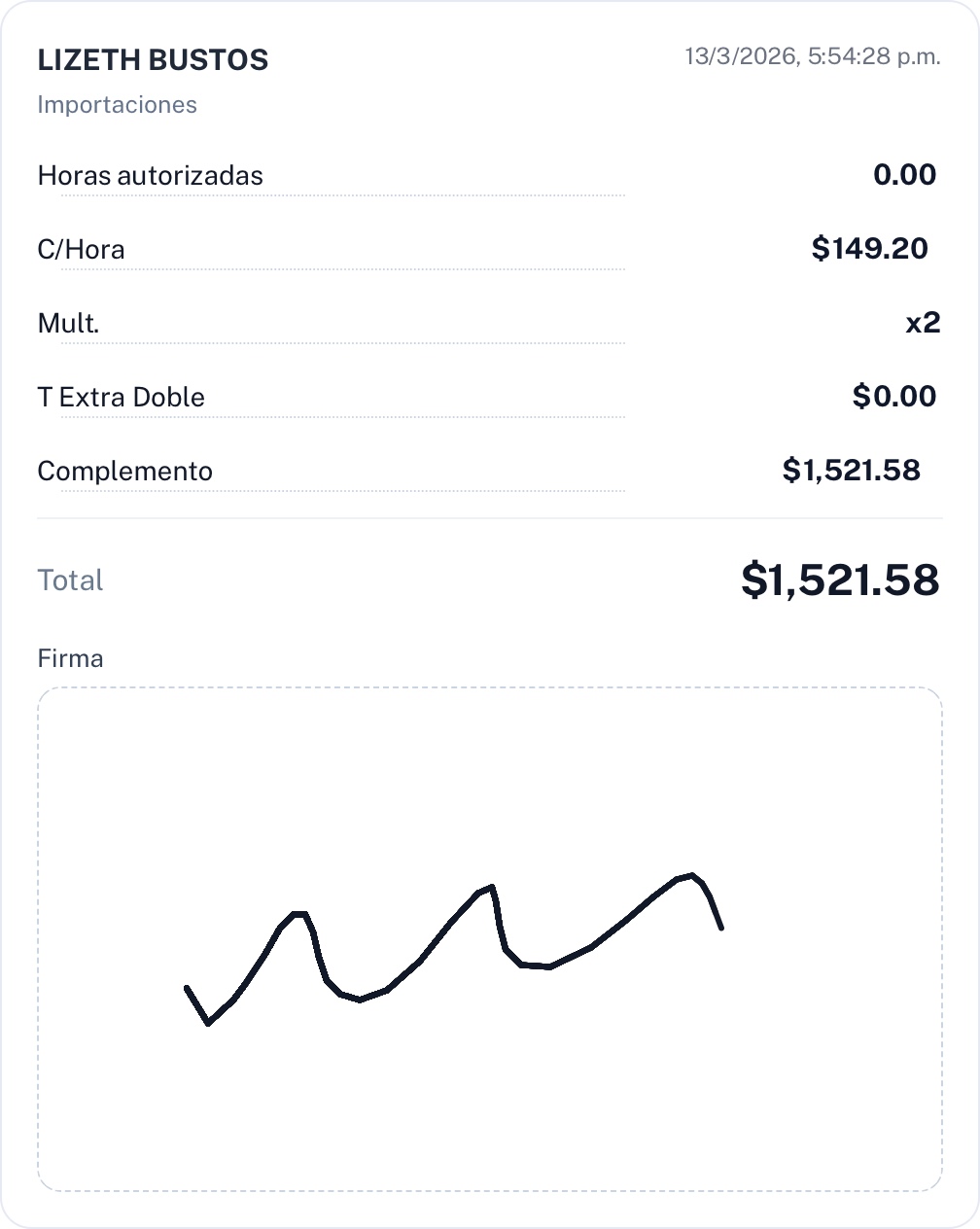Click the Firma label
Image resolution: width=980 pixels, height=1229 pixels.
[70, 659]
